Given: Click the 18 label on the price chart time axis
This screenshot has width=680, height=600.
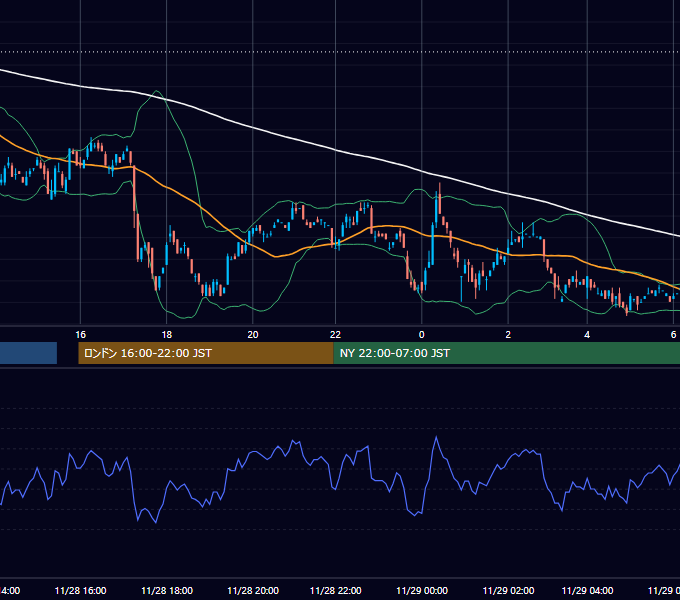Looking at the screenshot, I should [x=167, y=335].
